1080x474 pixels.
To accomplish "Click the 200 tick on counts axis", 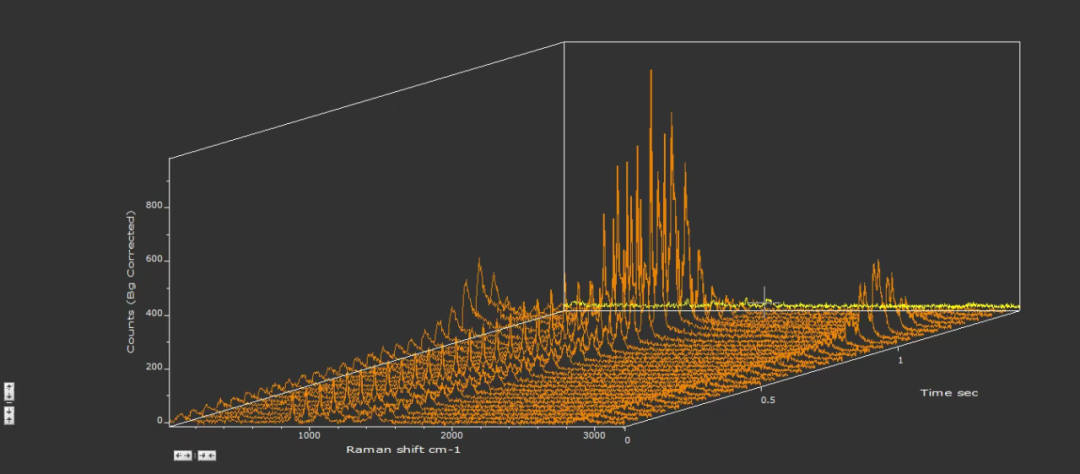I will [x=154, y=368].
